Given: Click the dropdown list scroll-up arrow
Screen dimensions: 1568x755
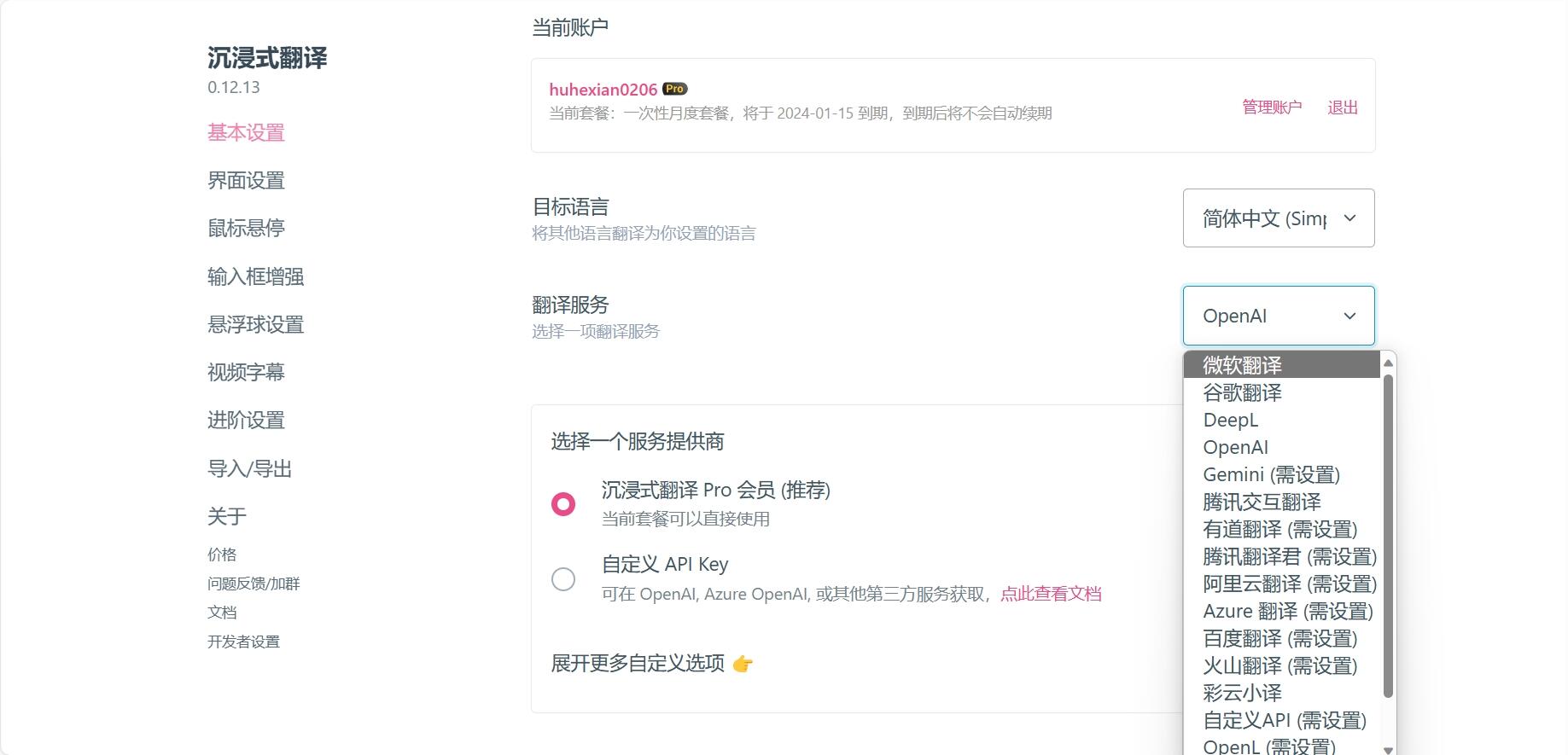Looking at the screenshot, I should click(1388, 363).
